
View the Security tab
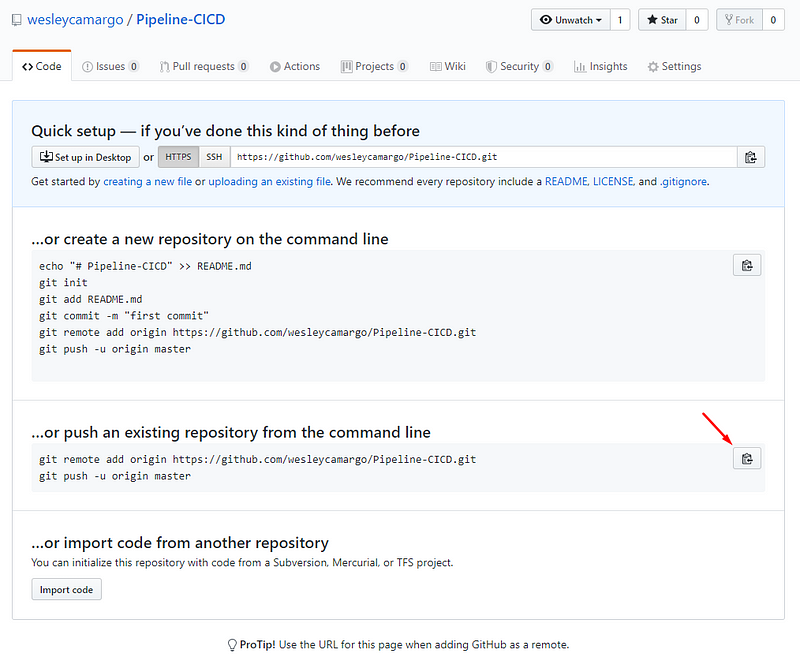(x=519, y=67)
